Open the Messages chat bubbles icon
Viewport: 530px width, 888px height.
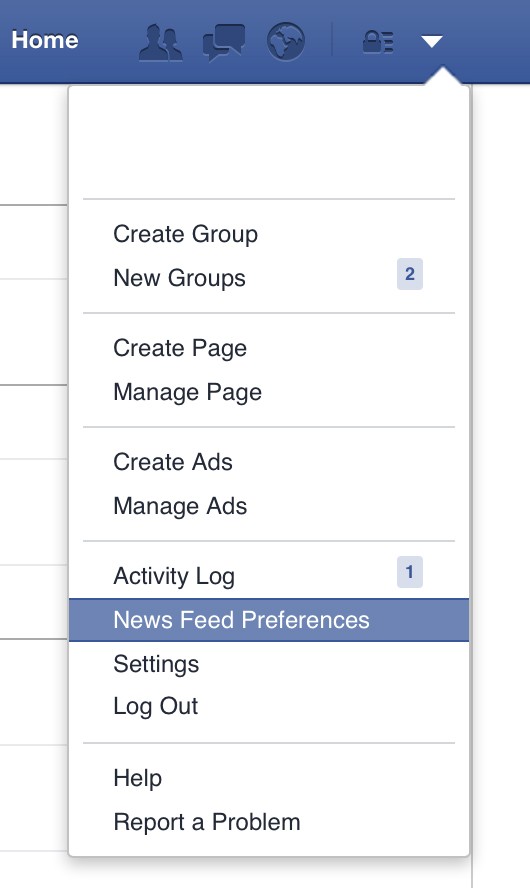[224, 42]
